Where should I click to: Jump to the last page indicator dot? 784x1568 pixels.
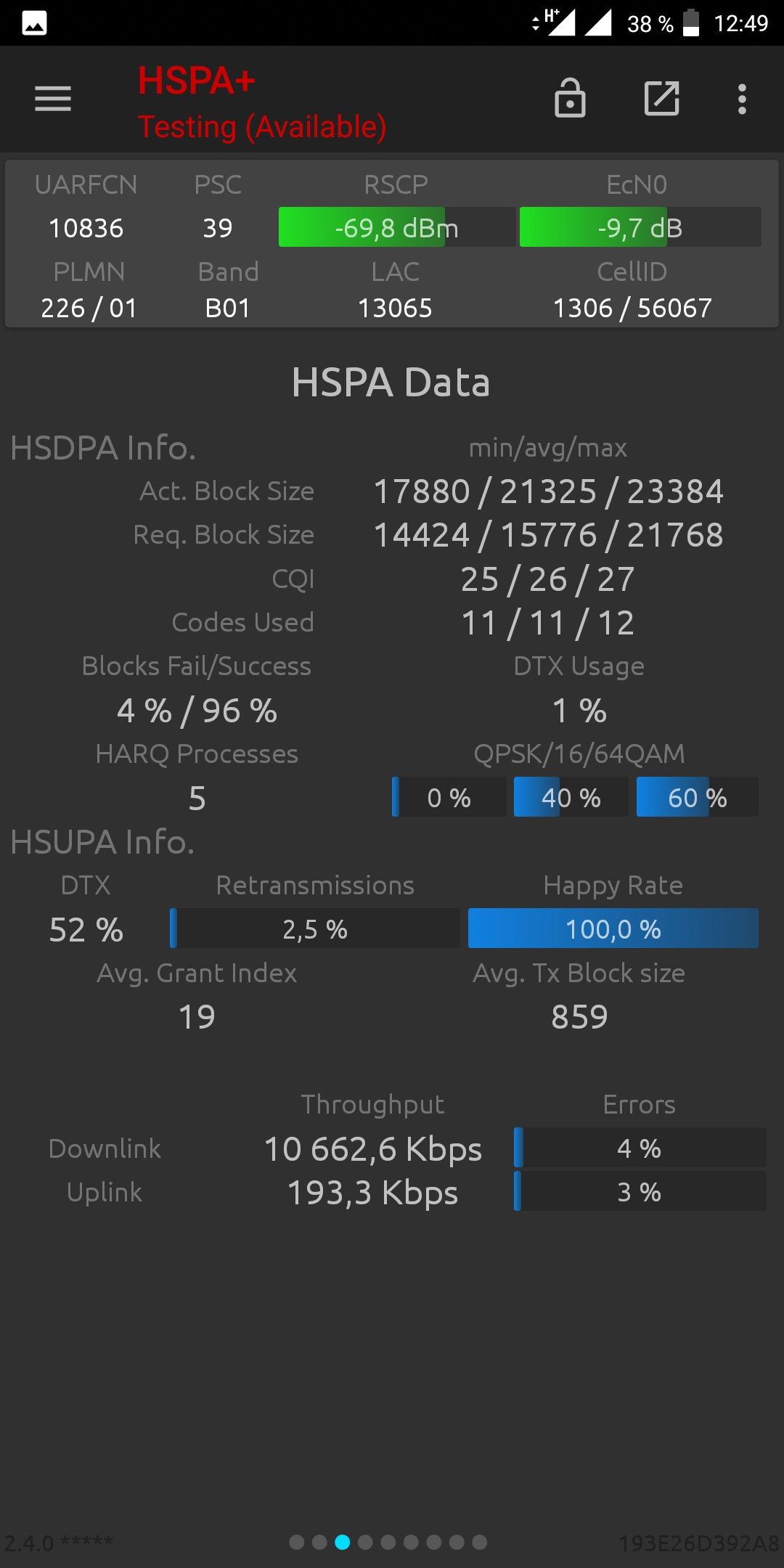(480, 1542)
